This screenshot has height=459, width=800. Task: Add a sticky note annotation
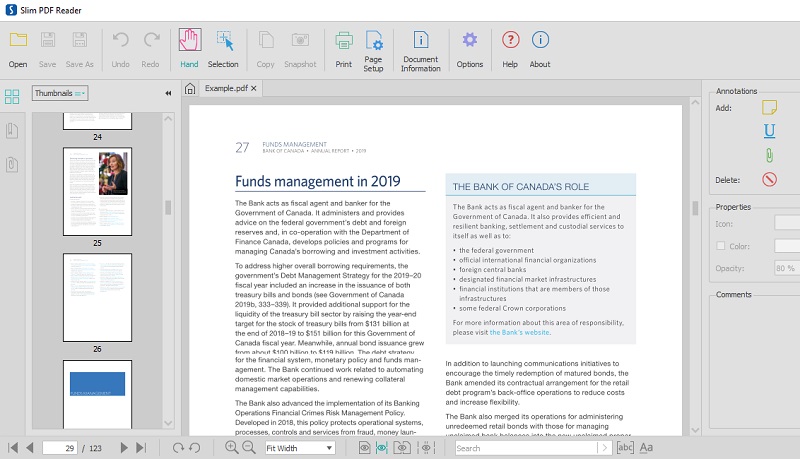[x=769, y=108]
